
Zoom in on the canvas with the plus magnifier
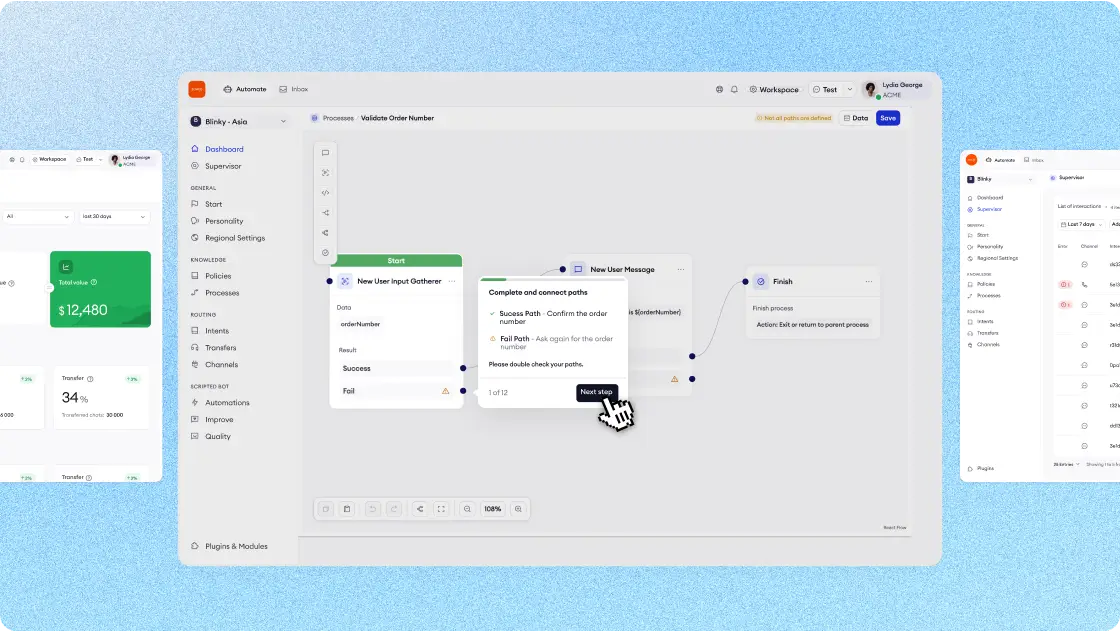[519, 509]
